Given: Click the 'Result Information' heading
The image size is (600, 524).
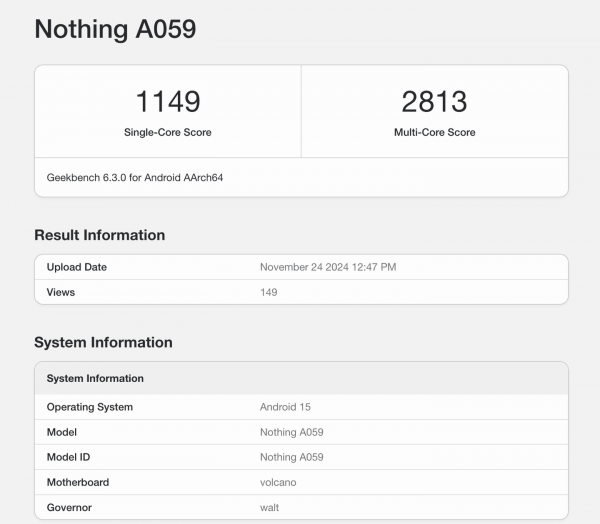Looking at the screenshot, I should click(99, 235).
